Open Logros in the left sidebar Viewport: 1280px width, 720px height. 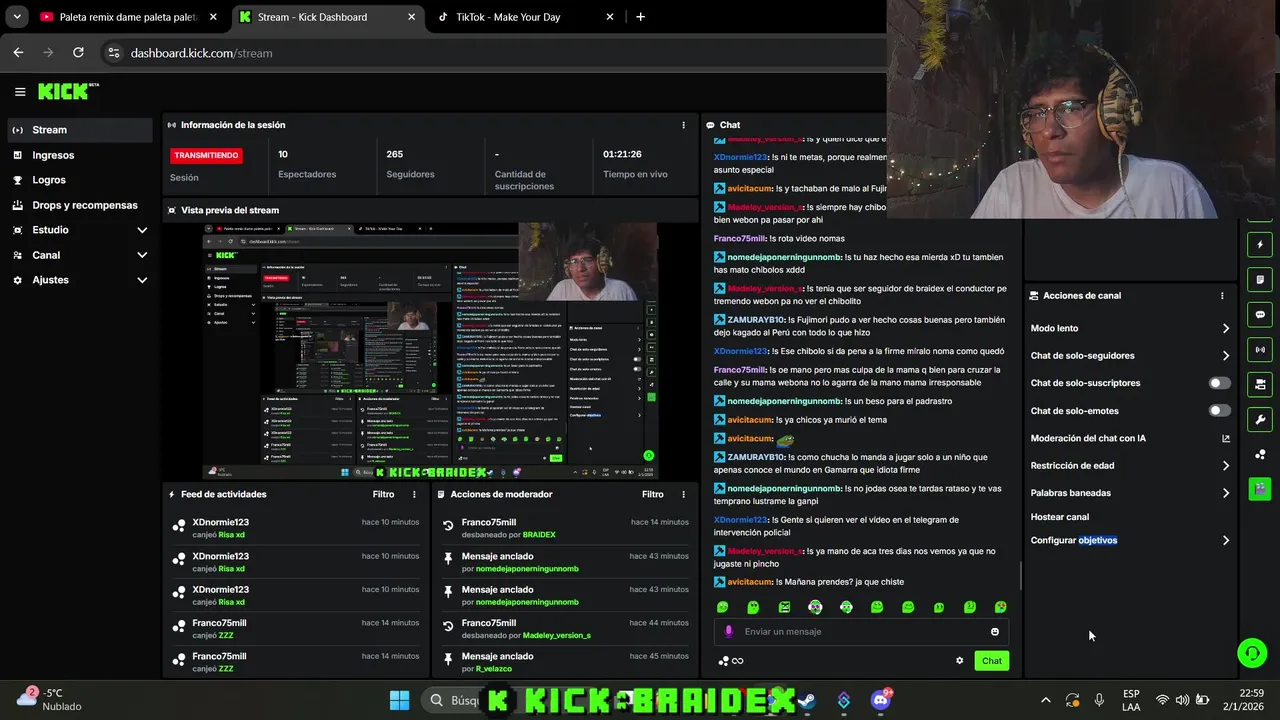[x=80, y=180]
